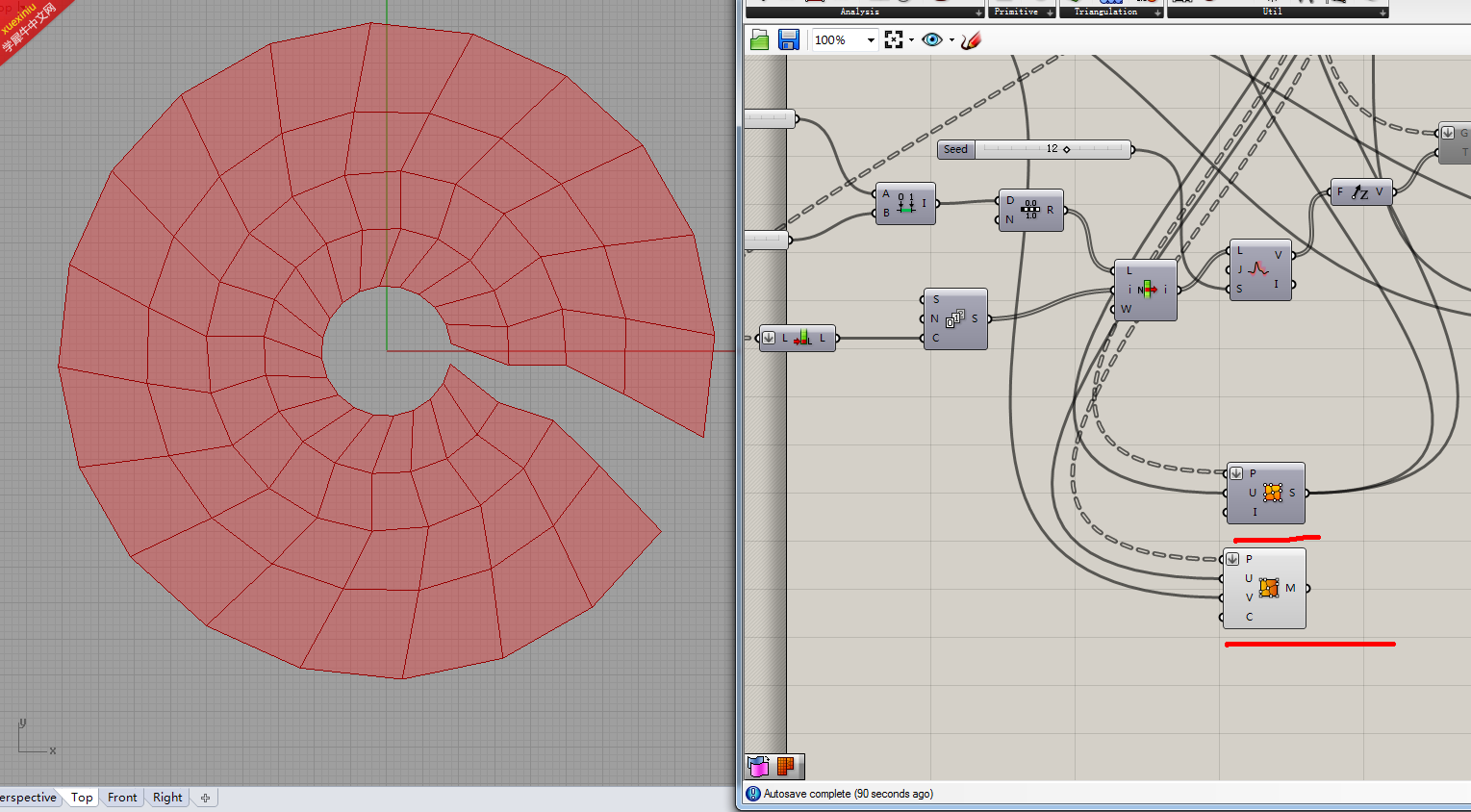Click the I output of Jitter component
The image size is (1471, 812).
1277,284
